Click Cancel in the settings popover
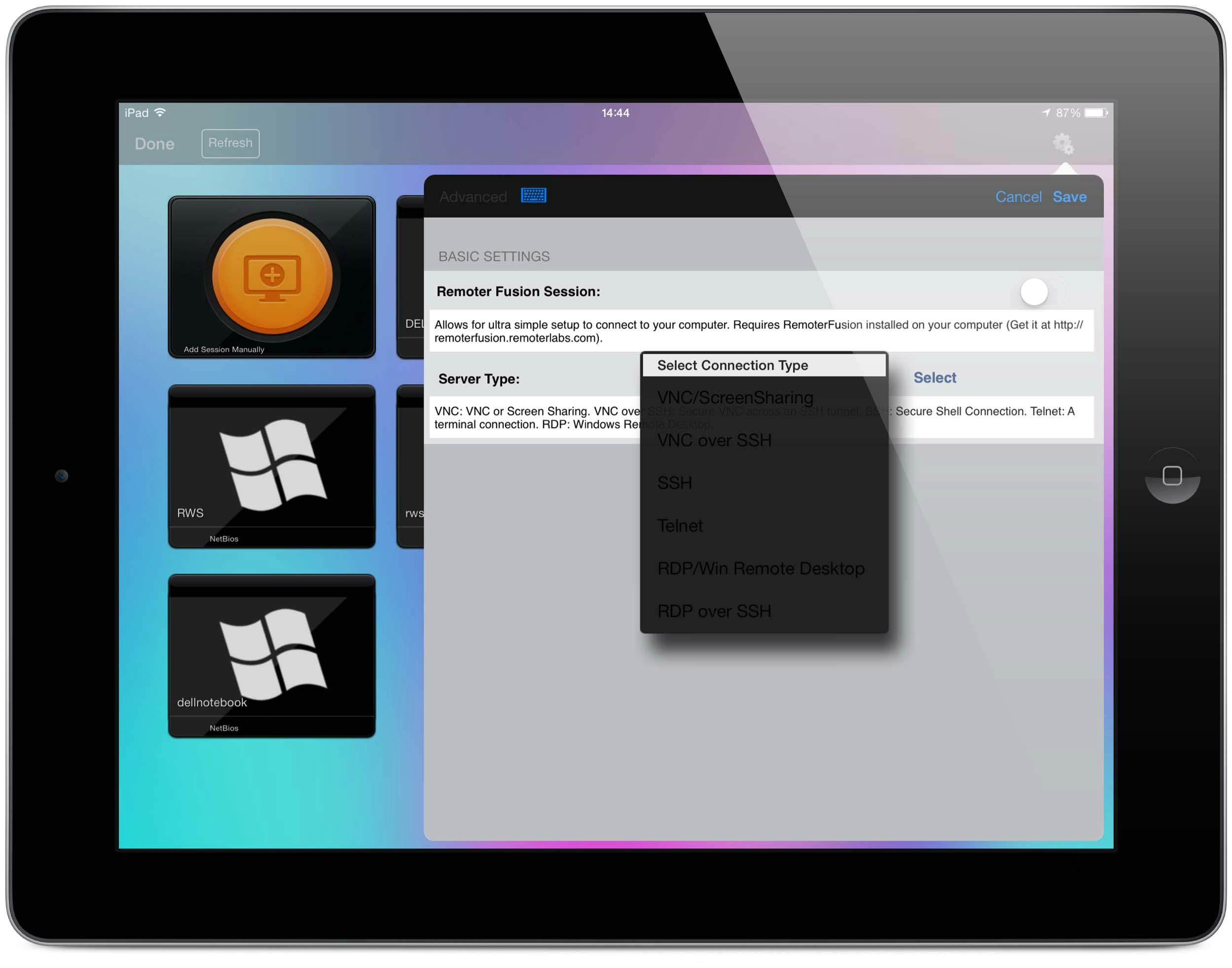Viewport: 1232px width, 968px height. tap(1018, 197)
